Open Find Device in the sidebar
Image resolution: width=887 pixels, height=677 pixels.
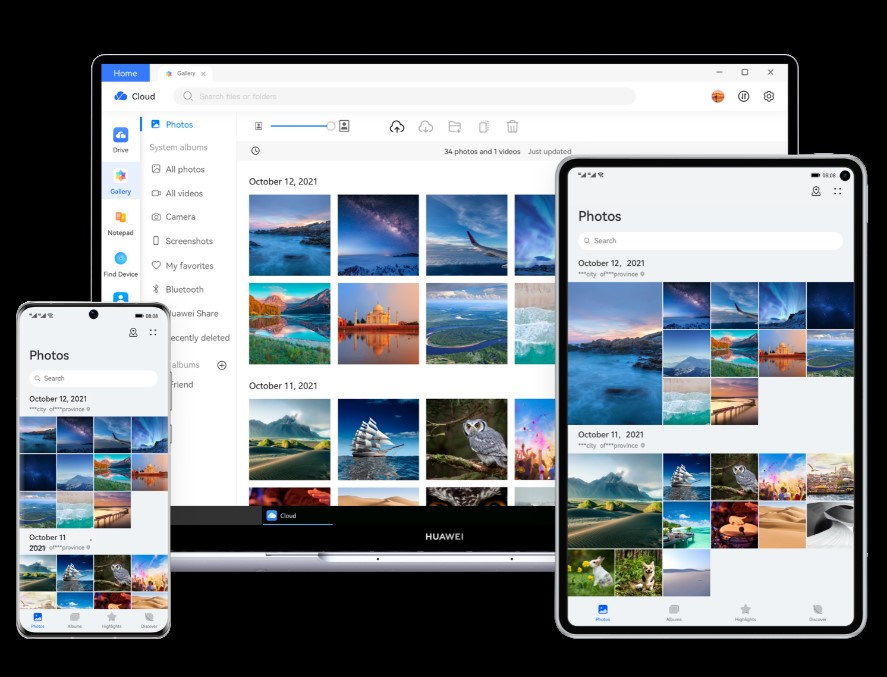120,264
